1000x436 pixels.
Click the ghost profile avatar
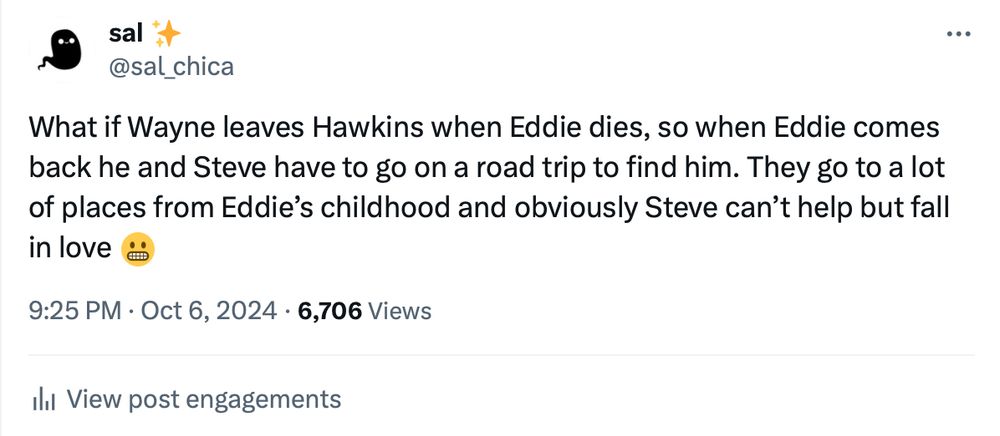(x=62, y=51)
